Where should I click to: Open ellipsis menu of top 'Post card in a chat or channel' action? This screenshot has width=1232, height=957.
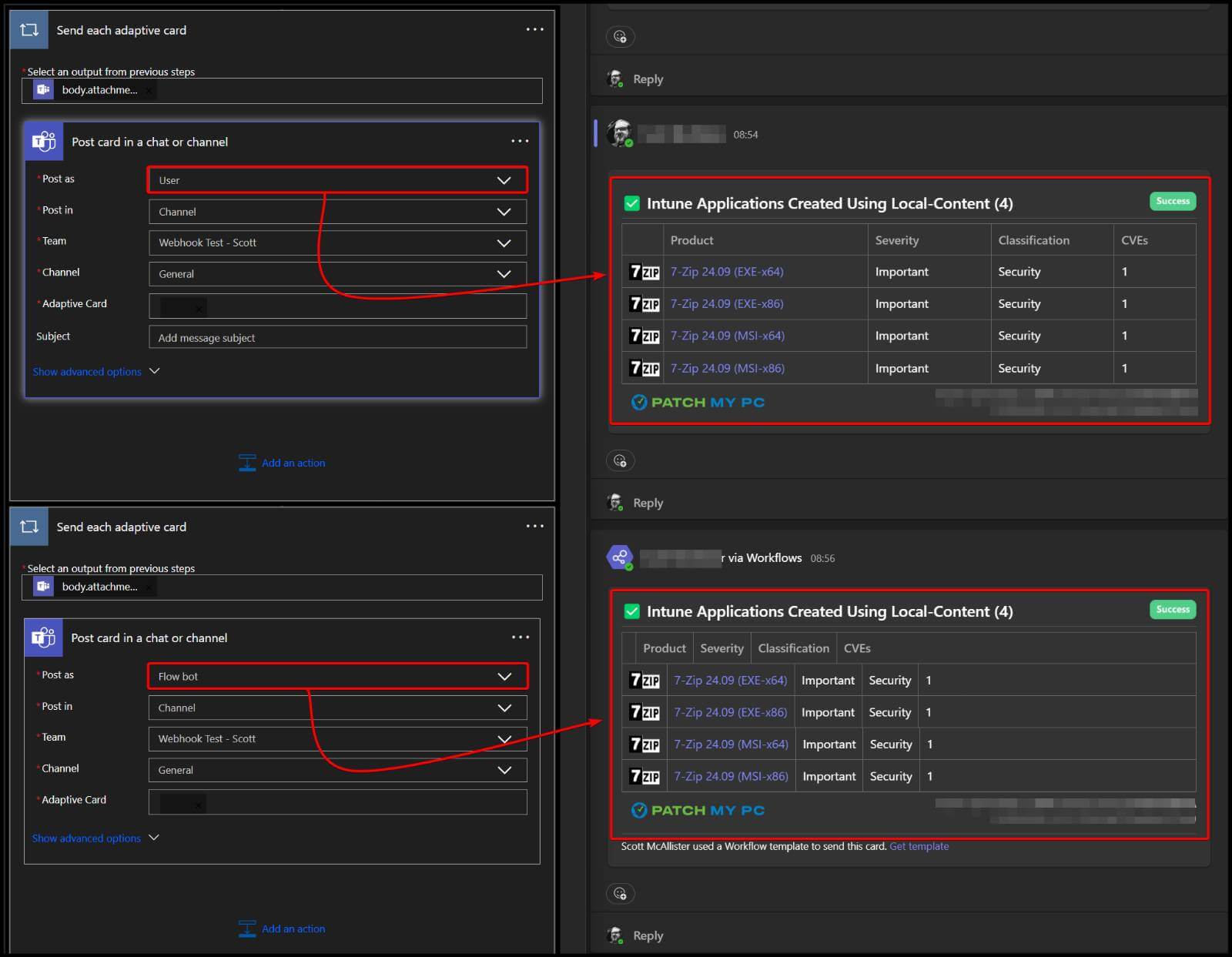[520, 141]
